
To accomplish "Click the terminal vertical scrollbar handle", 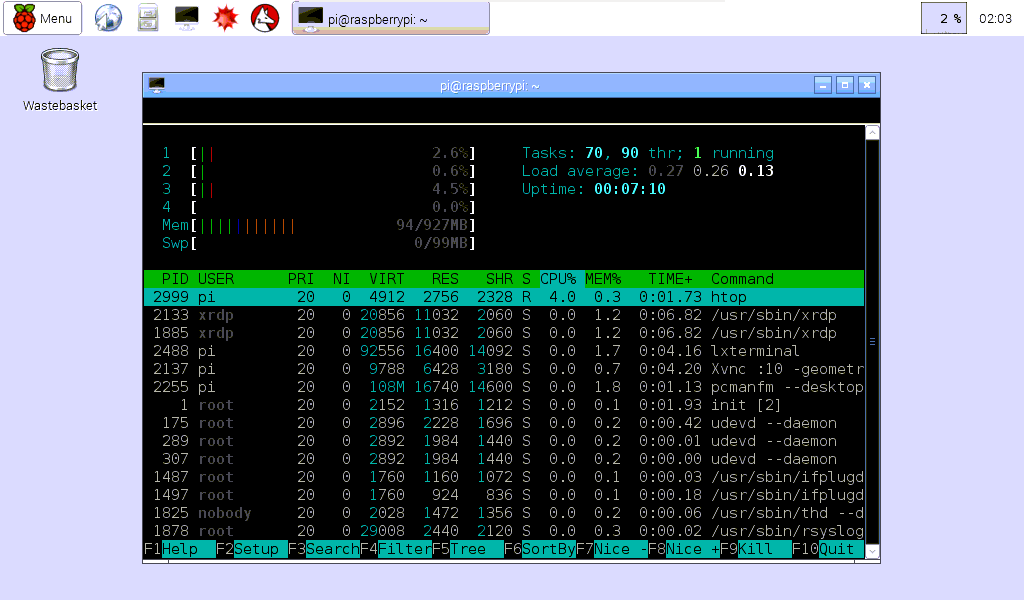I will [872, 341].
